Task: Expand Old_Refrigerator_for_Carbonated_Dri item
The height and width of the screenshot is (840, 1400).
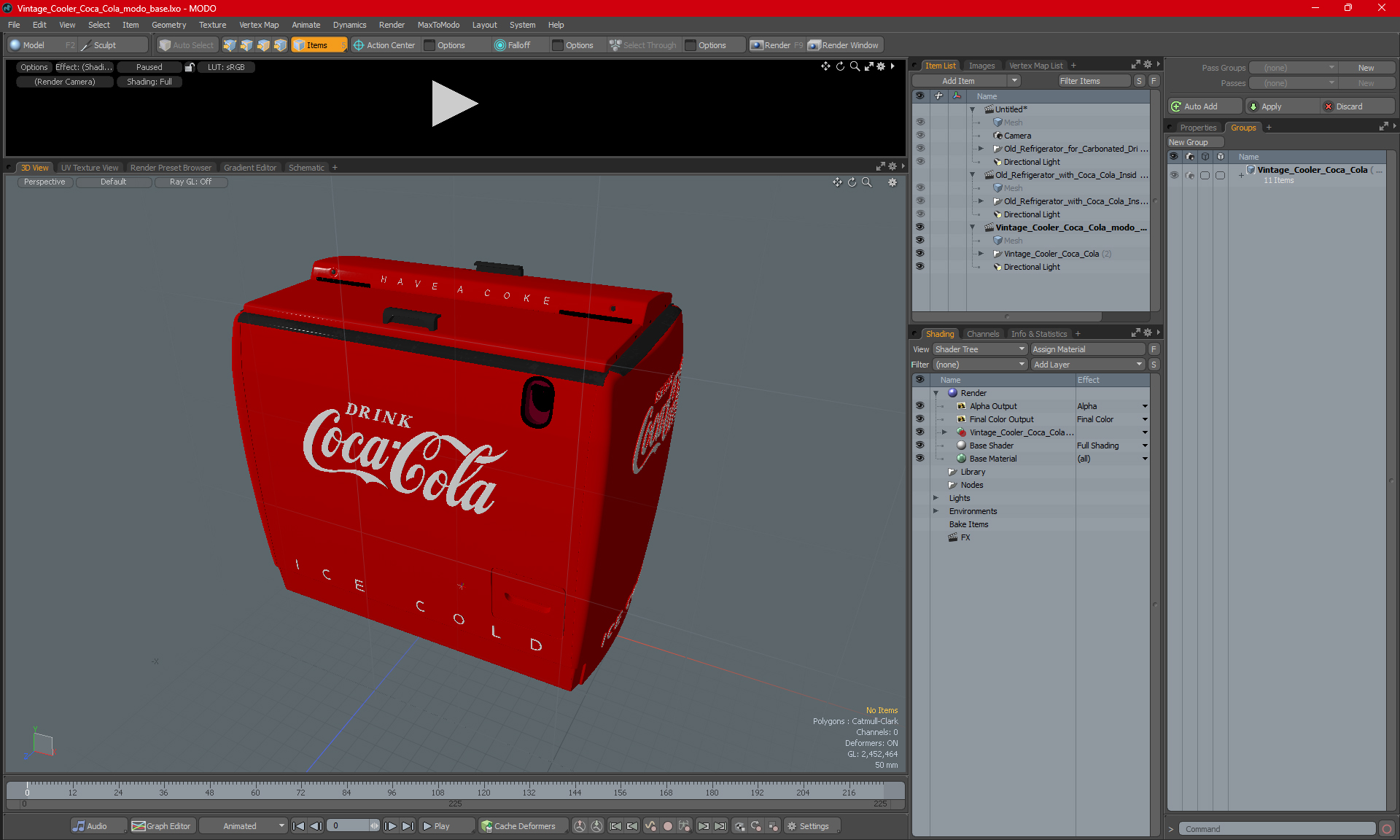Action: (981, 149)
